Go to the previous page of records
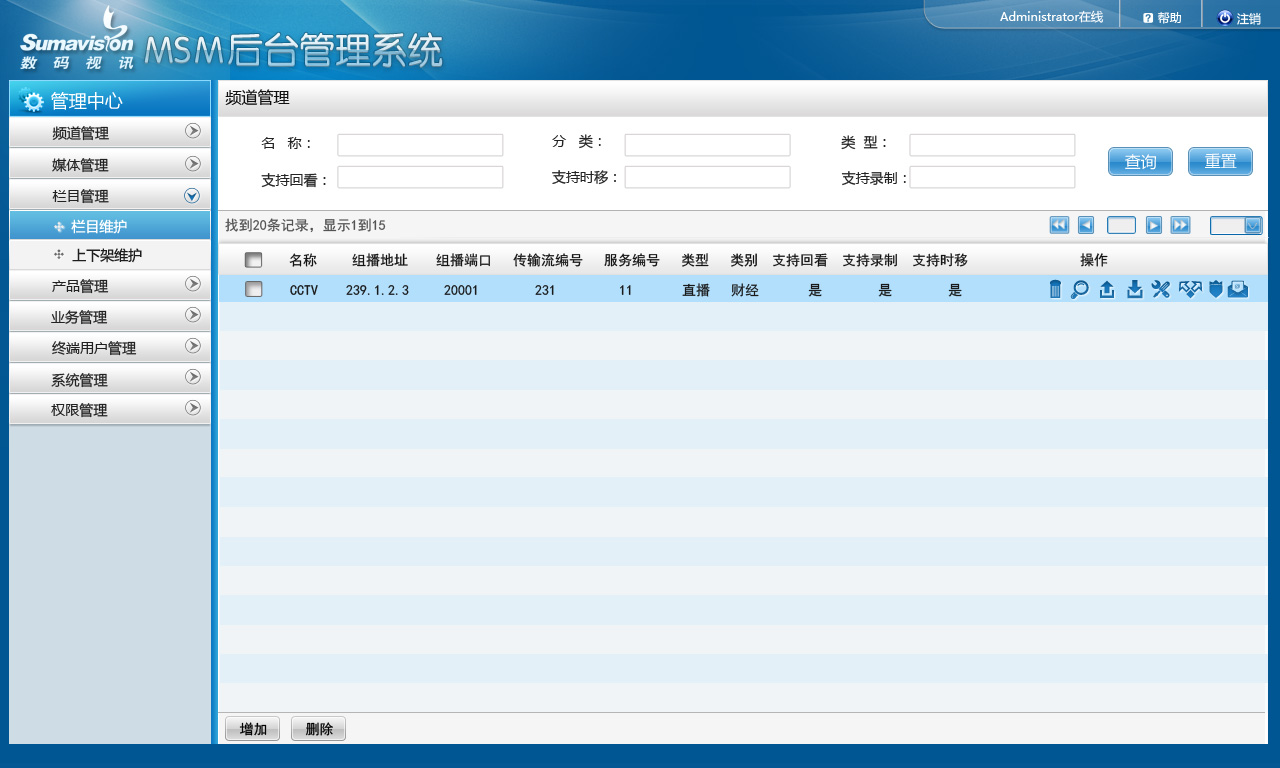 1086,225
